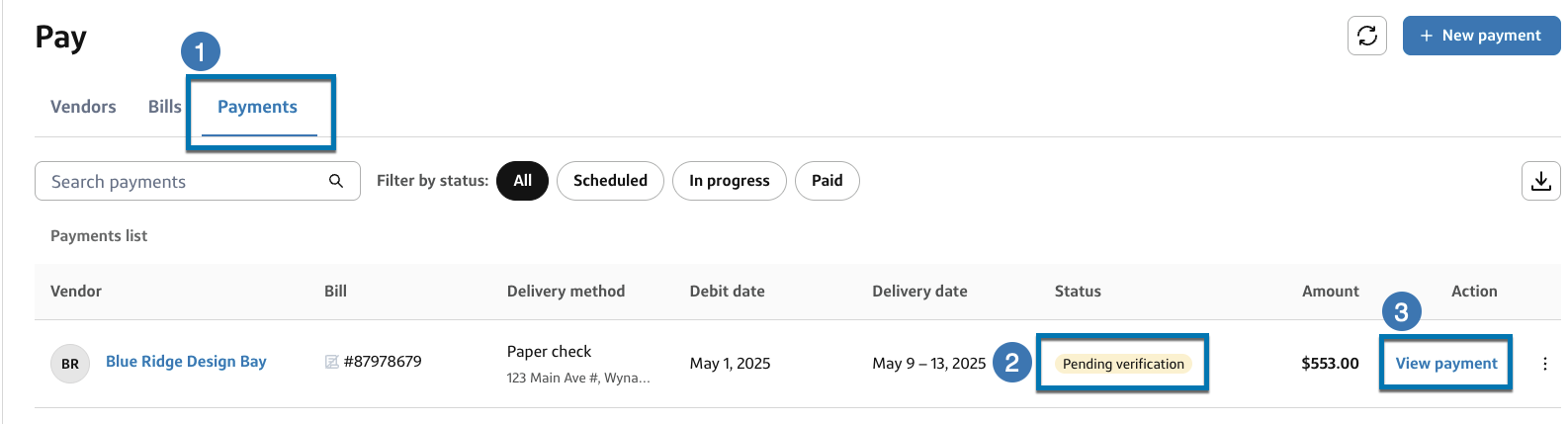The image size is (1568, 424).
Task: Click the magnifier icon in search box
Action: [336, 181]
